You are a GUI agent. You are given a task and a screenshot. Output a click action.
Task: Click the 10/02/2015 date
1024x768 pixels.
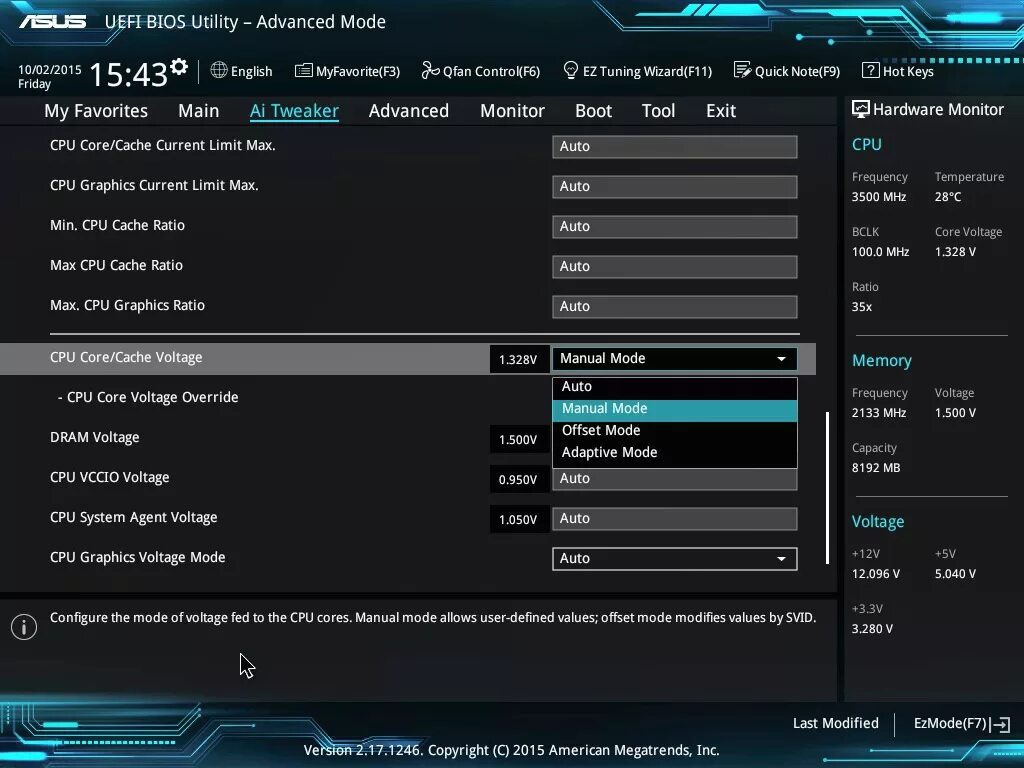point(50,69)
